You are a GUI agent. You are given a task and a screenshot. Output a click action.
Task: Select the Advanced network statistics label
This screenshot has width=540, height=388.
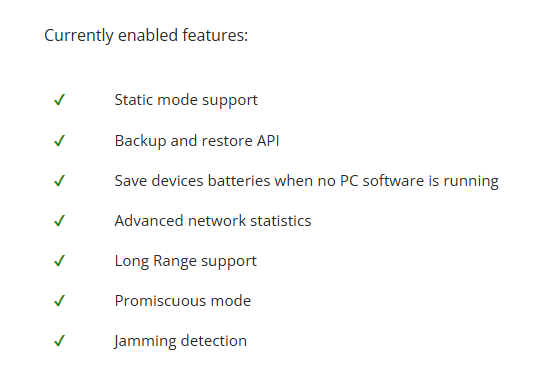coord(213,221)
